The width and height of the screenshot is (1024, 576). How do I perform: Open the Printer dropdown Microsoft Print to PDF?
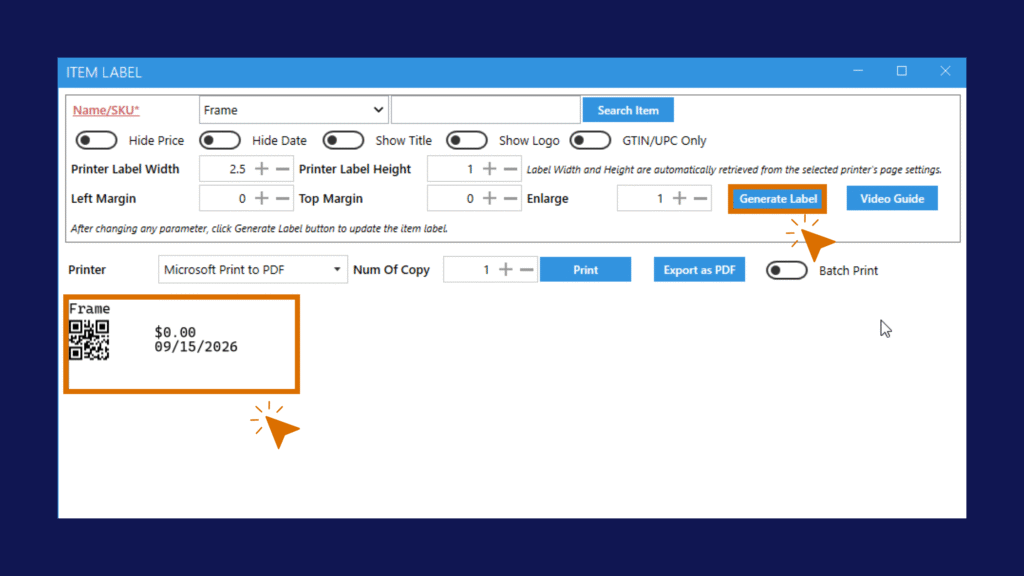253,269
